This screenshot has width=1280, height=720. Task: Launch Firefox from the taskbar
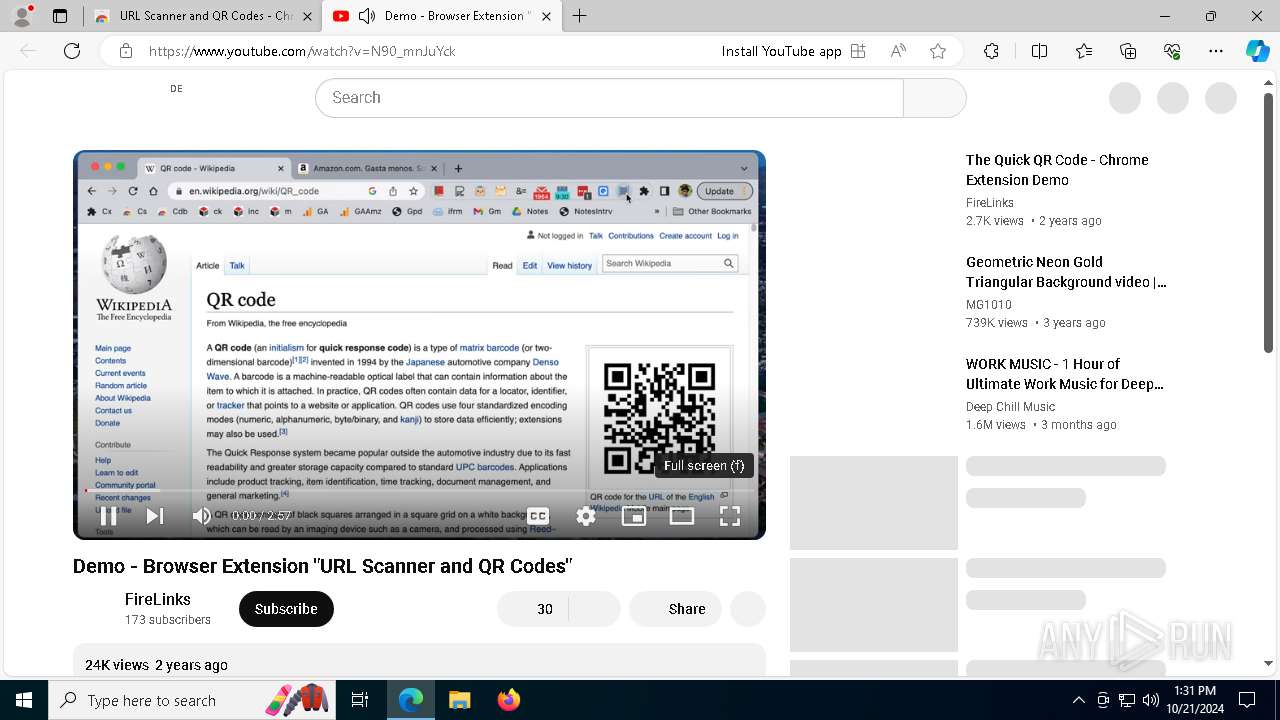(508, 700)
